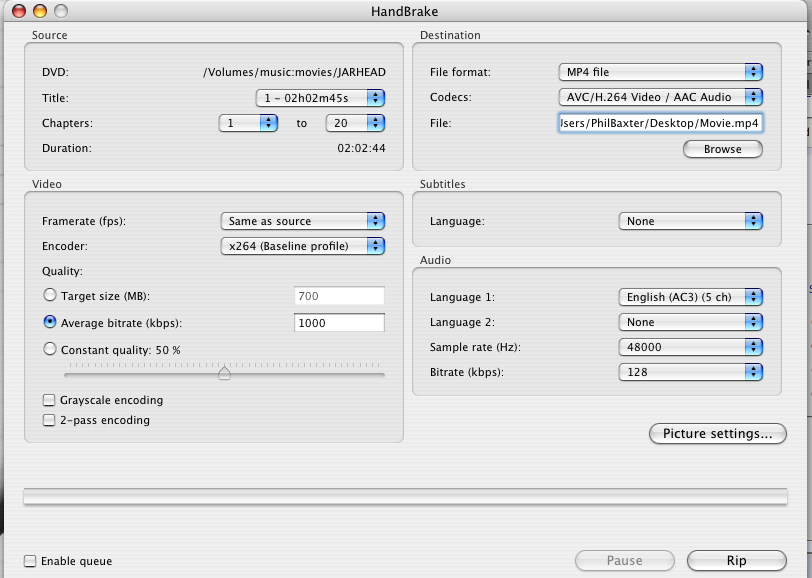Click the DVD path /Volumes/music:movies/JARHEAD
The width and height of the screenshot is (812, 578).
pos(294,72)
